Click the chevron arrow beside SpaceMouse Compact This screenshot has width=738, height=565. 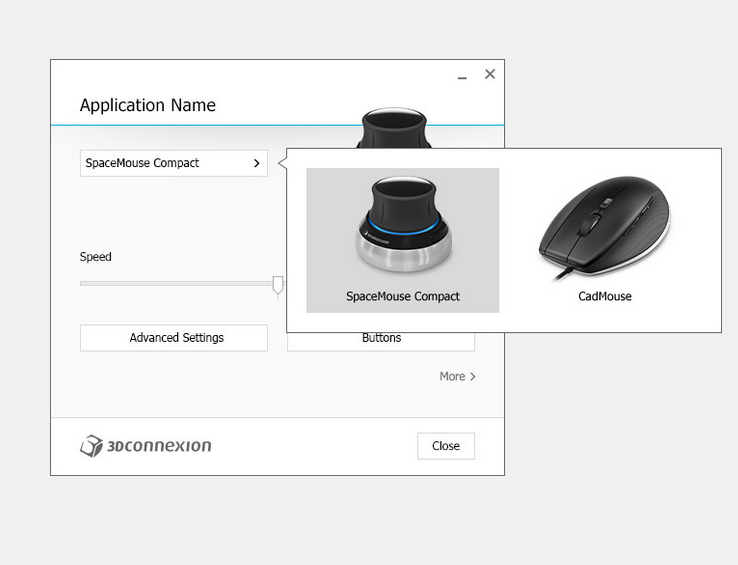click(x=257, y=163)
